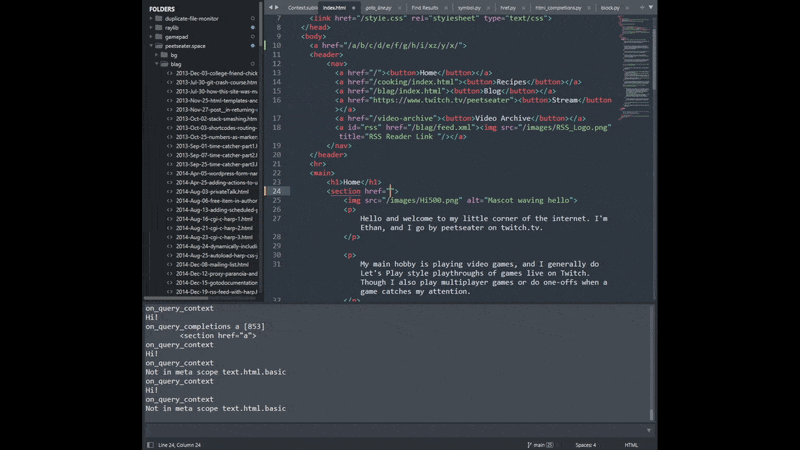Click the sidebar vertical scrollbar
This screenshot has width=800, height=450.
point(261,24)
